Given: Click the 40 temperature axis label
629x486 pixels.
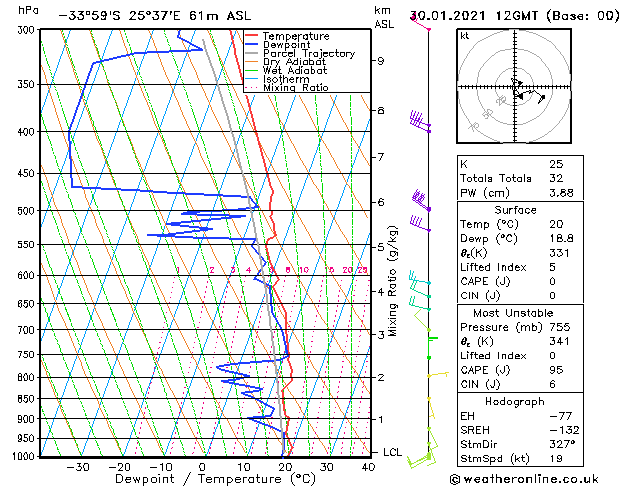Looking at the screenshot, I should point(368,467).
